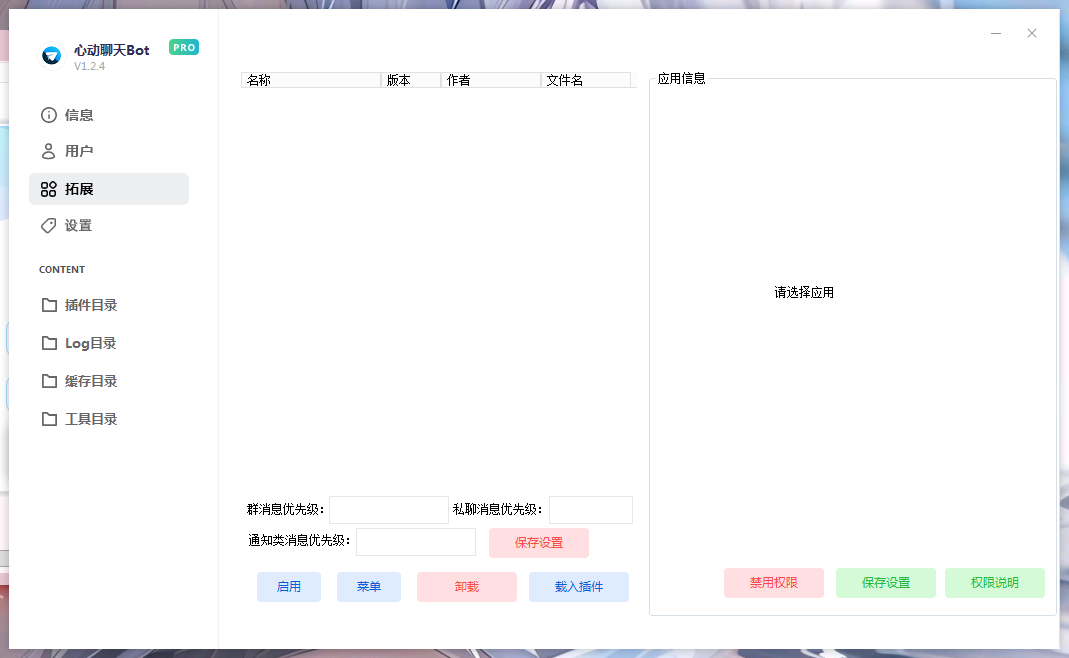Open 插件目录 via its folder icon
The image size is (1069, 658).
pyautogui.click(x=49, y=305)
